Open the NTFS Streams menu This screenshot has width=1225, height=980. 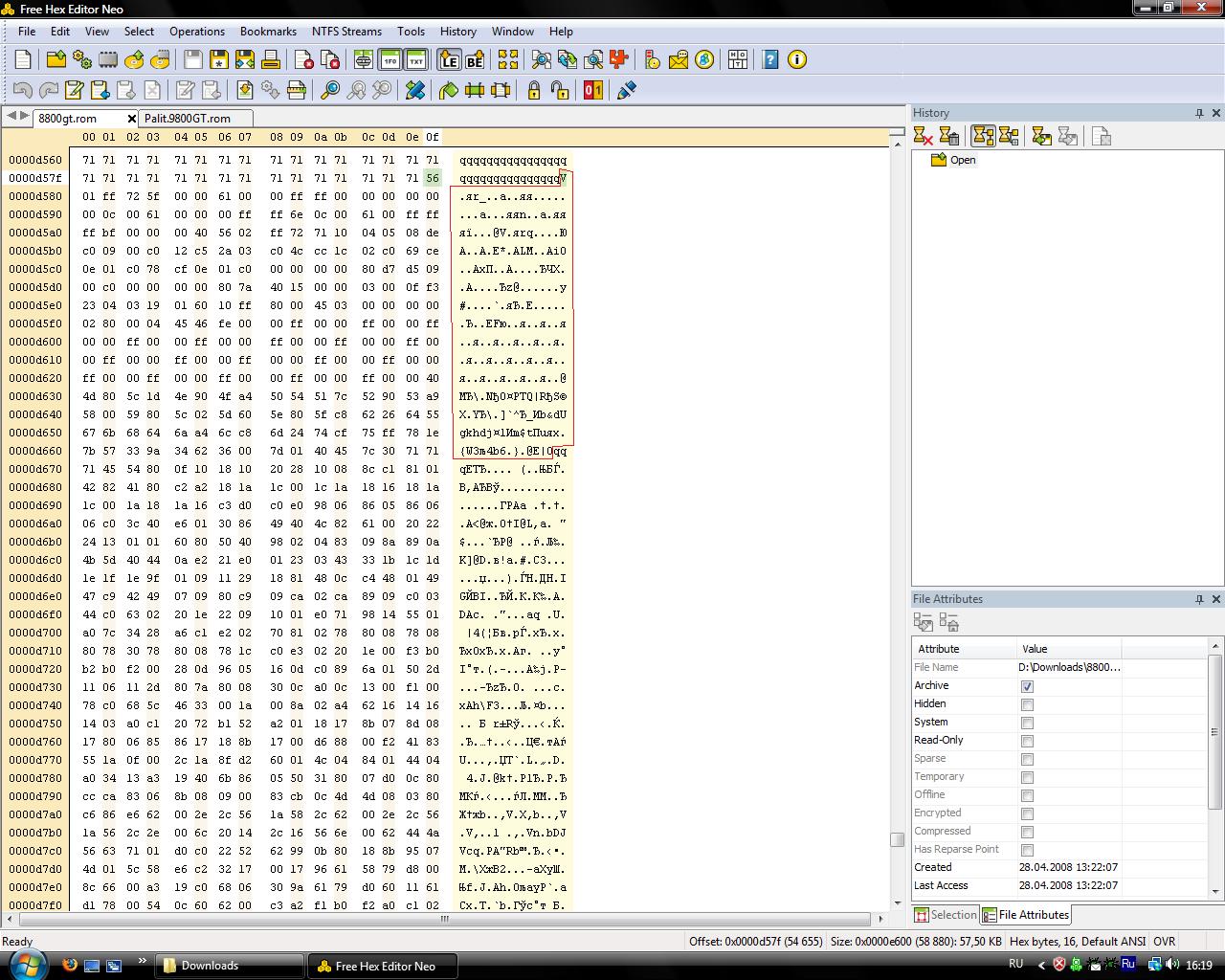(346, 32)
